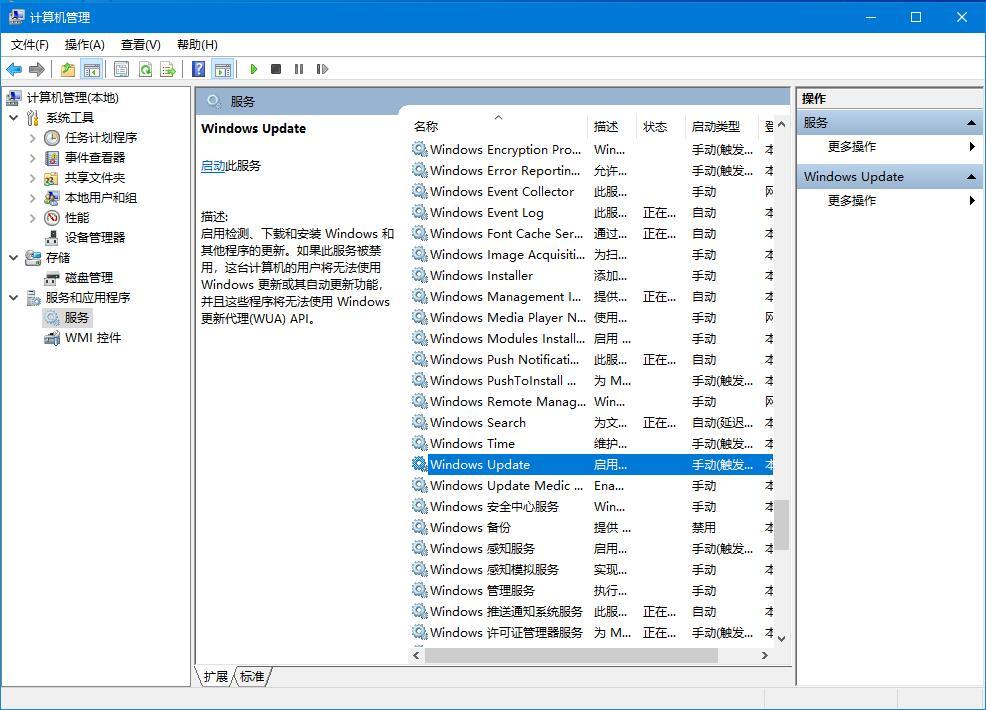Select the Windows Event Collector service
The image size is (986, 710).
[592, 191]
